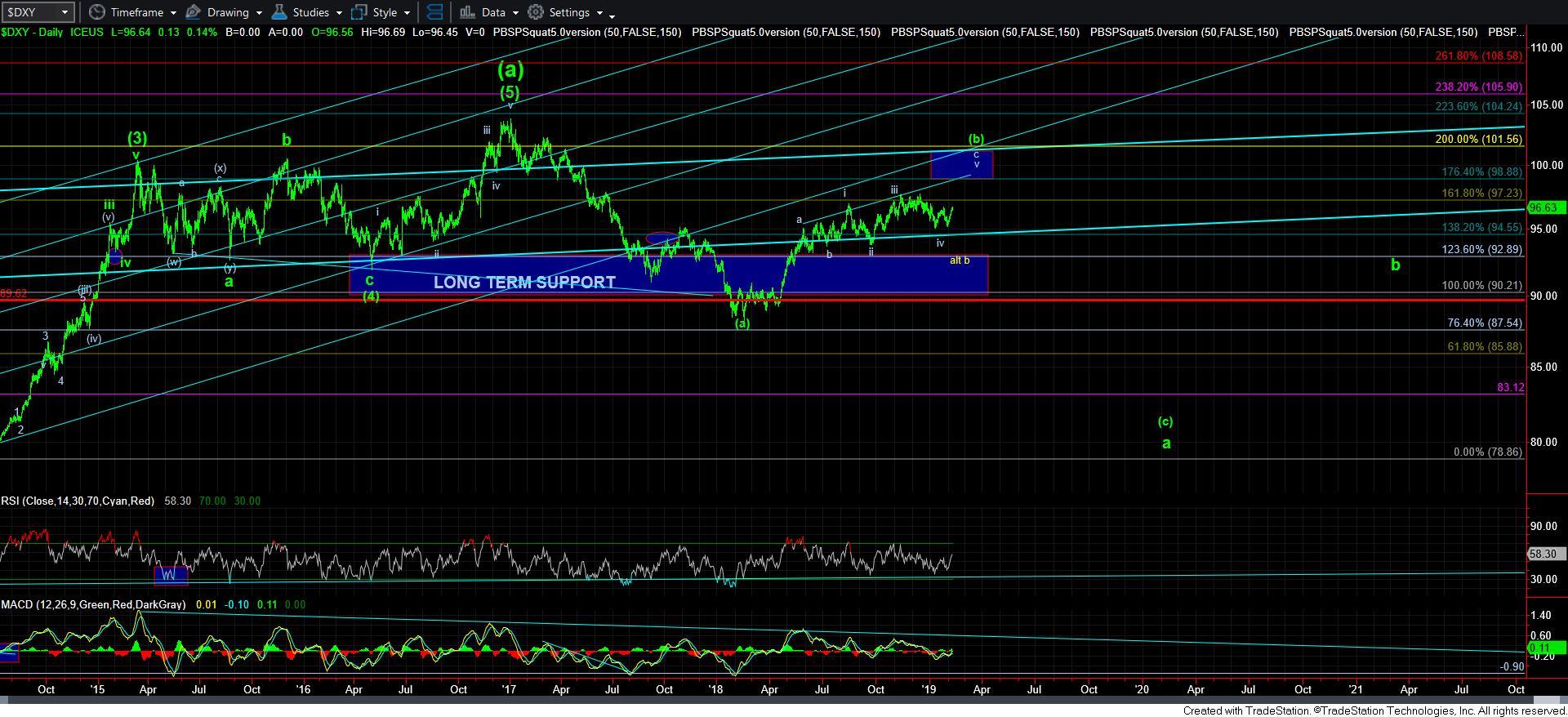Click the 0.00% (78.86) Fibonacci label
1568x717 pixels.
pos(1488,452)
